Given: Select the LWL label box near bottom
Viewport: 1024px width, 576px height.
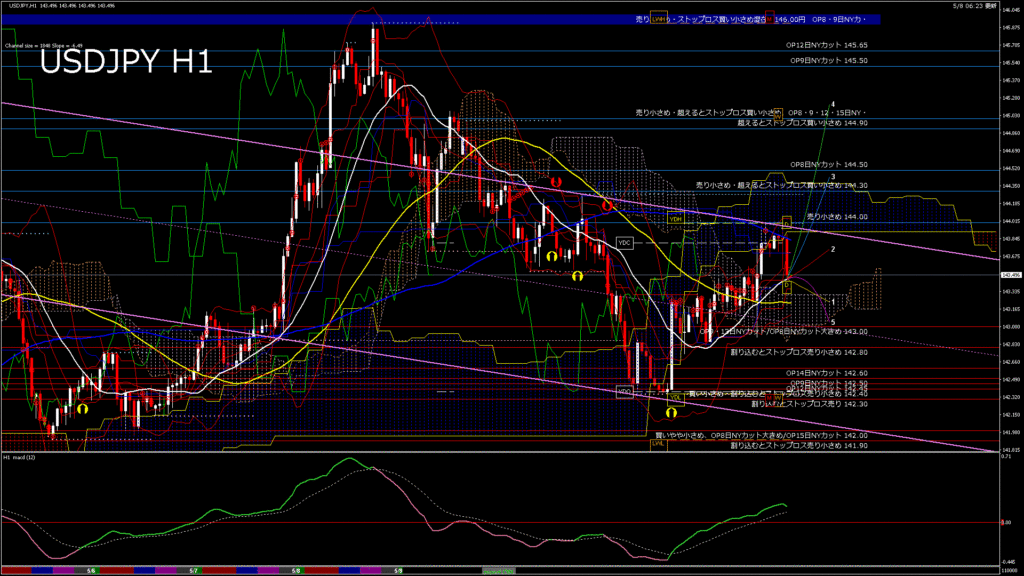Looking at the screenshot, I should (657, 443).
